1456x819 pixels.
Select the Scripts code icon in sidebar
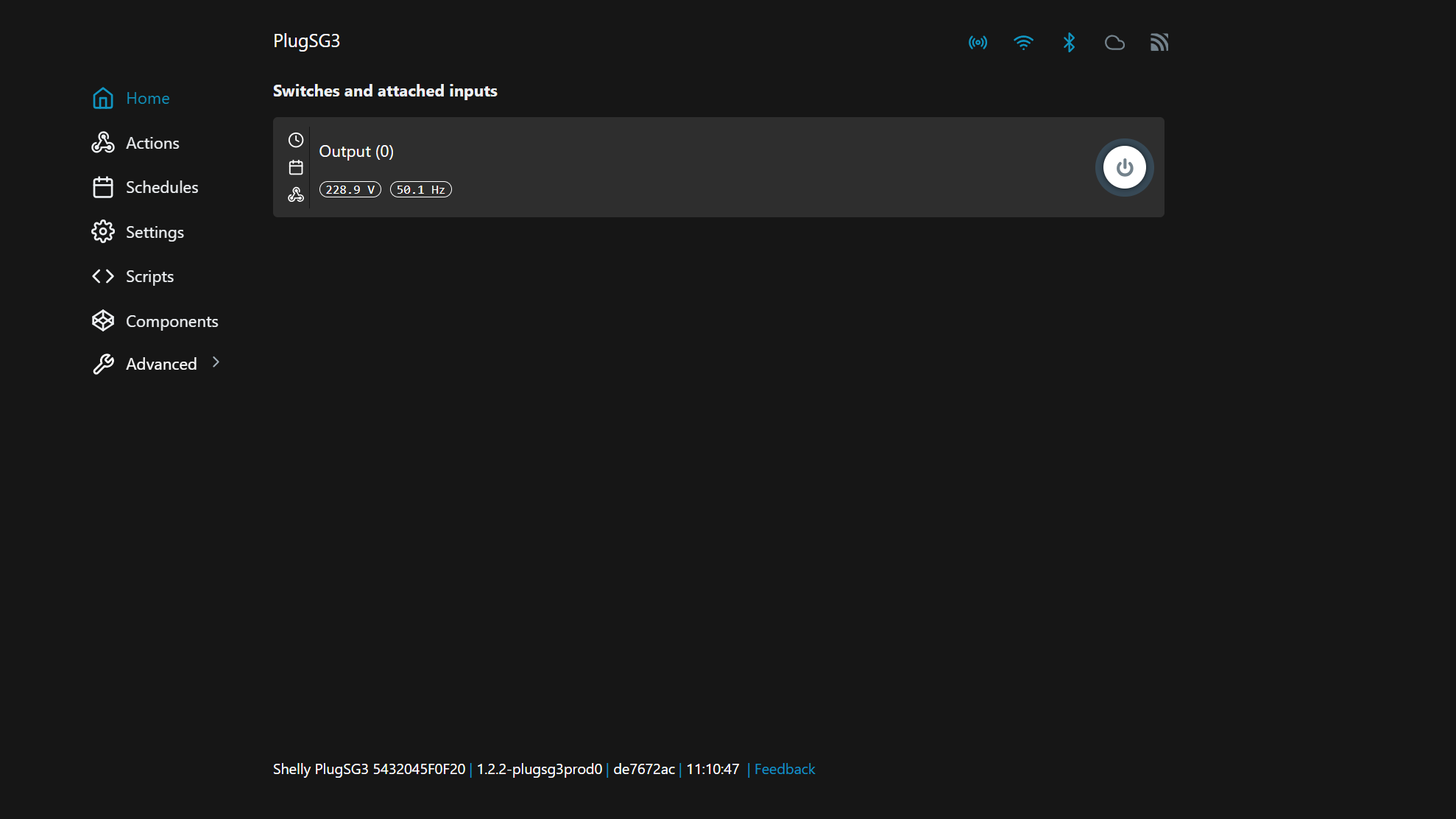coord(103,275)
